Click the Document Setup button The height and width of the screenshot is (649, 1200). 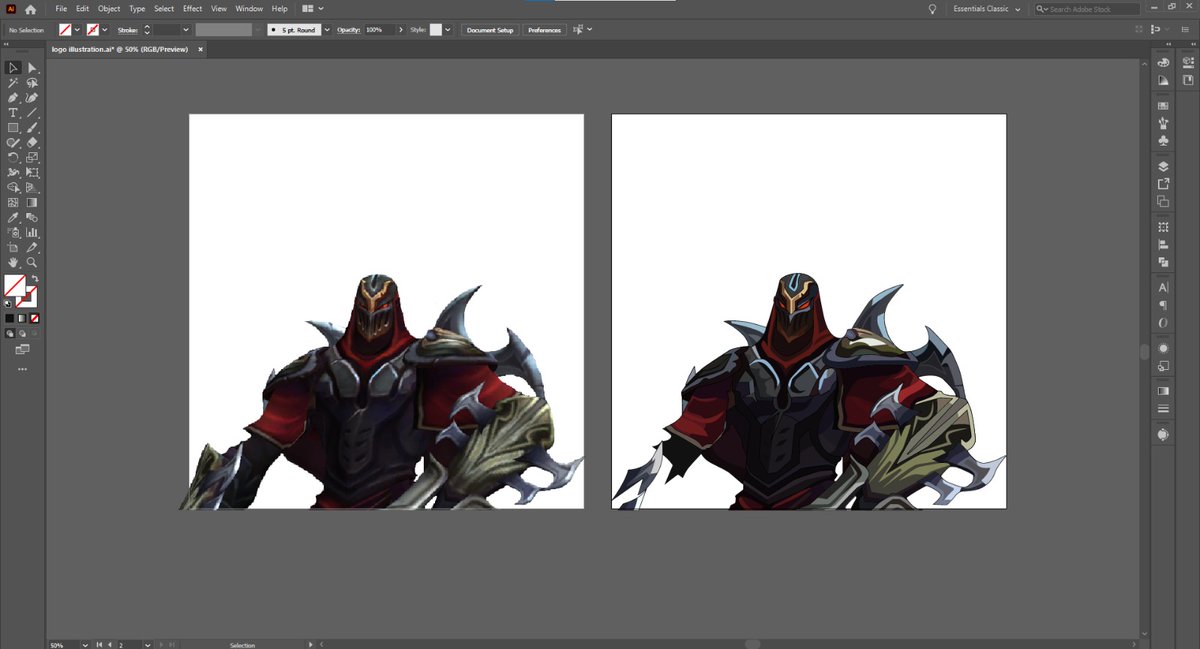490,30
